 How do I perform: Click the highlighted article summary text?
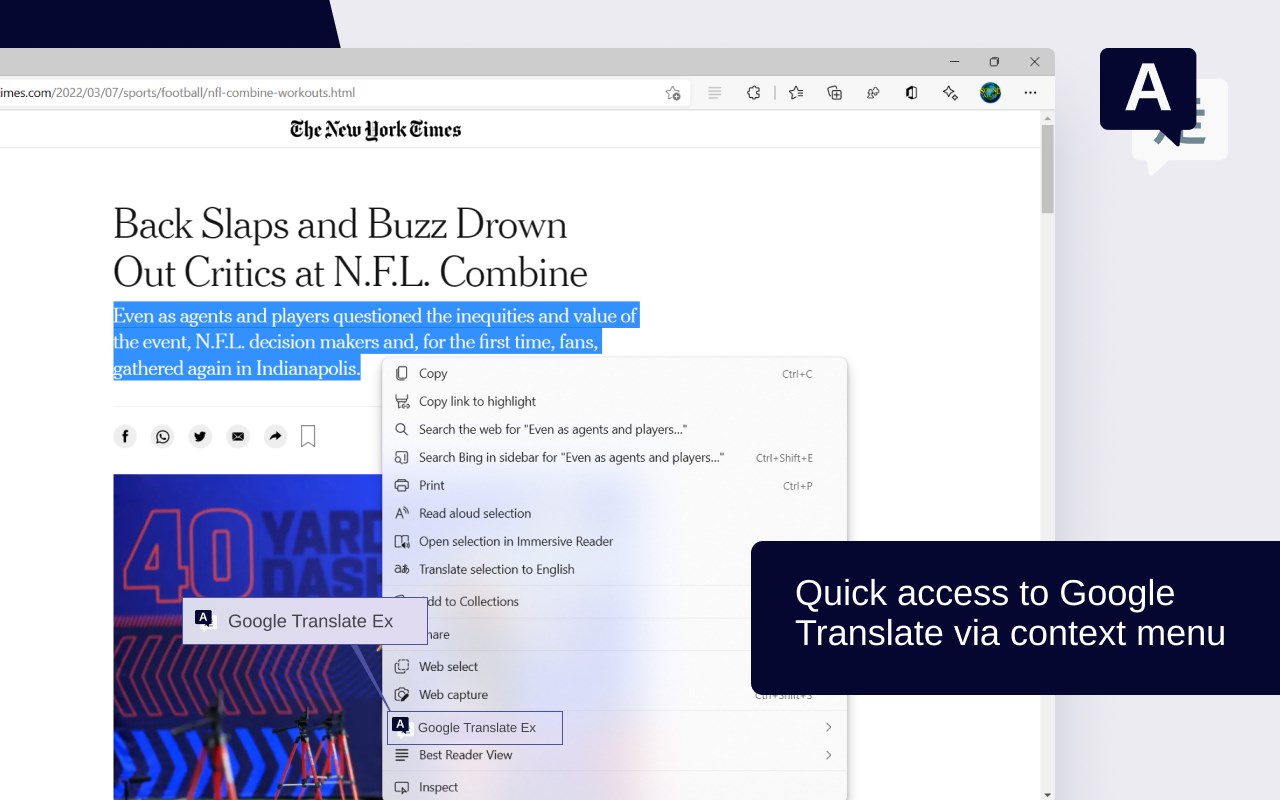375,342
